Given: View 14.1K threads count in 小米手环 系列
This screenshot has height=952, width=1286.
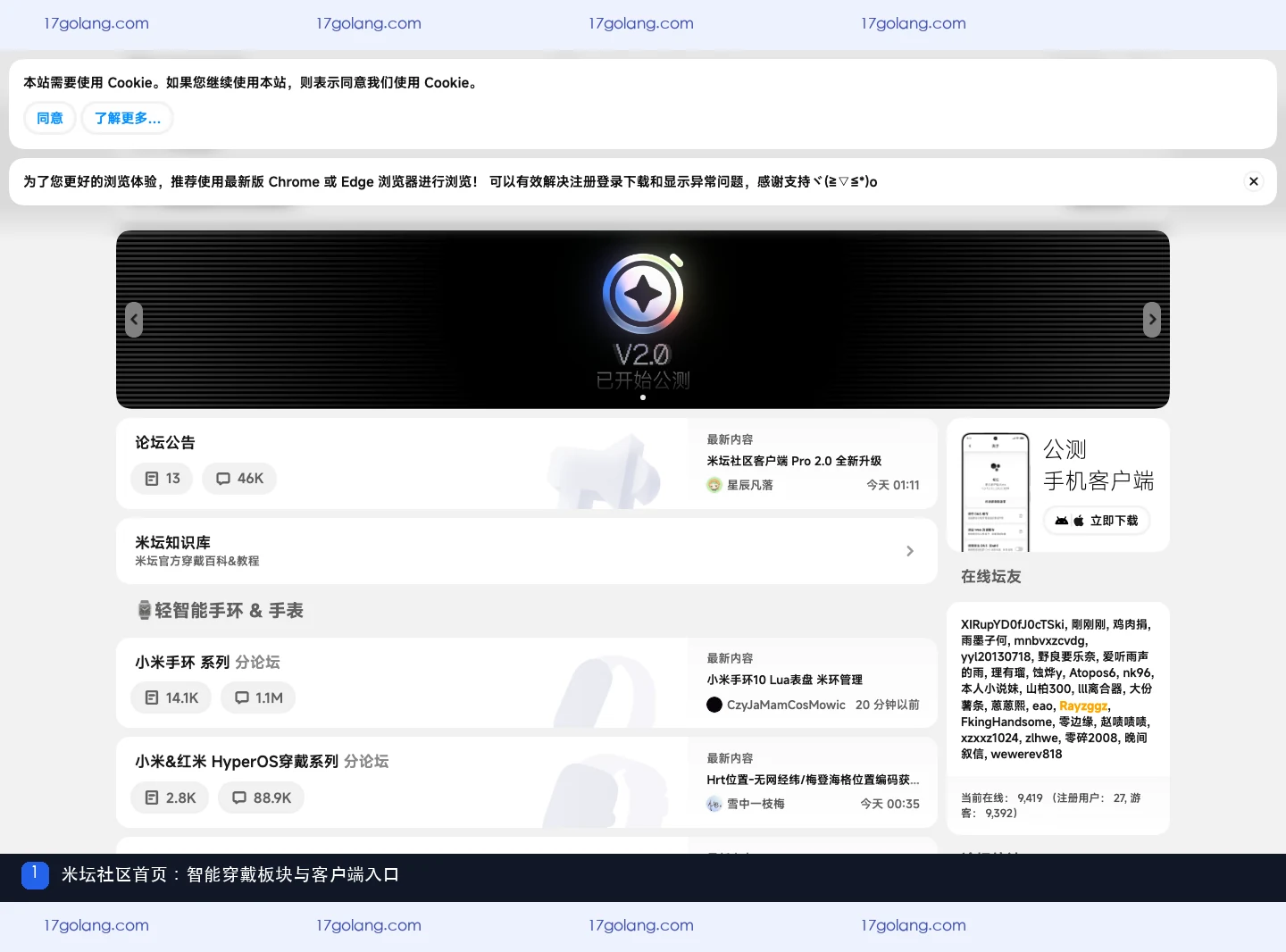Looking at the screenshot, I should 171,697.
